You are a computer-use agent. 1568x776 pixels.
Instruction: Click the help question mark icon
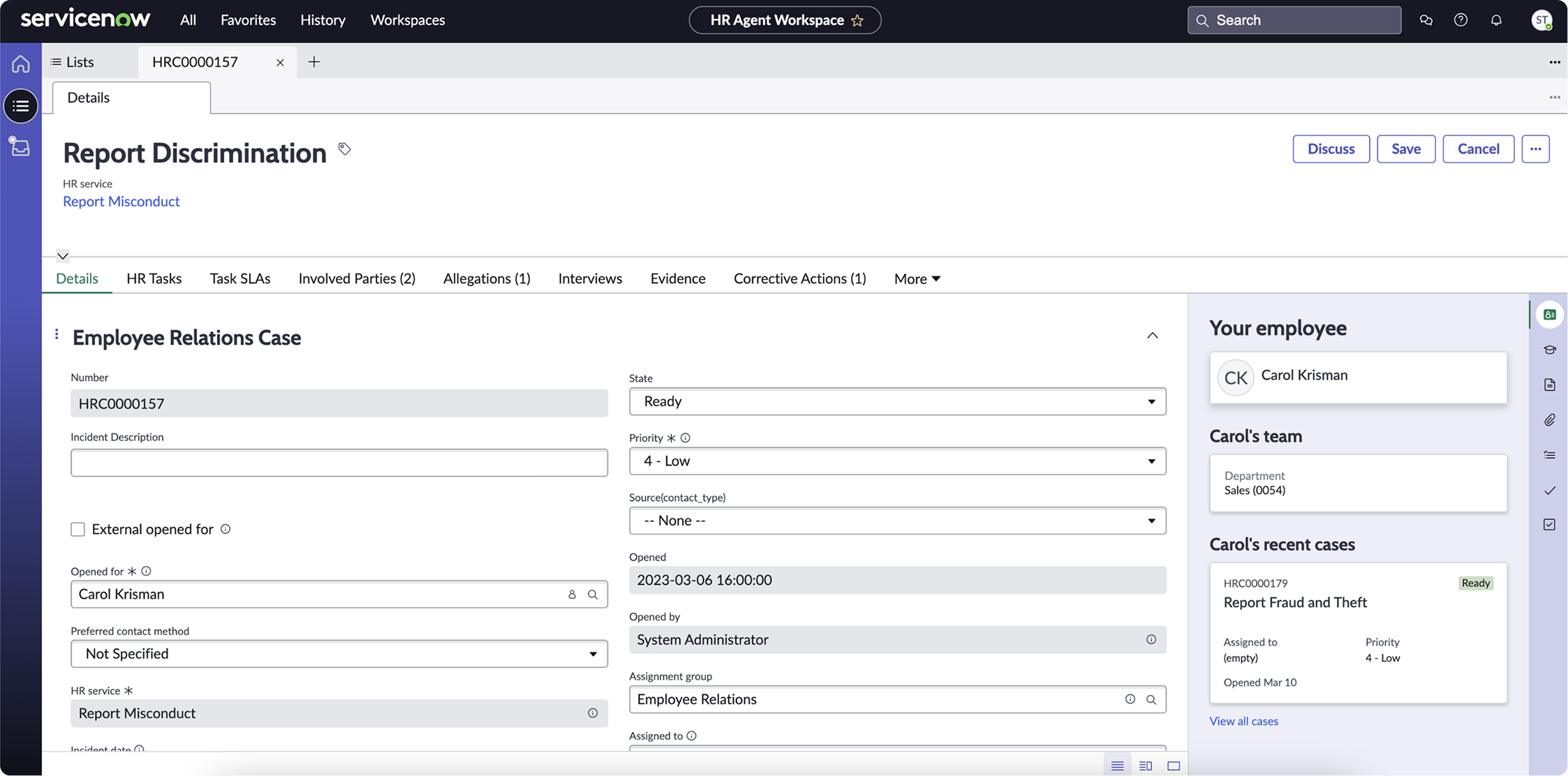tap(1460, 20)
